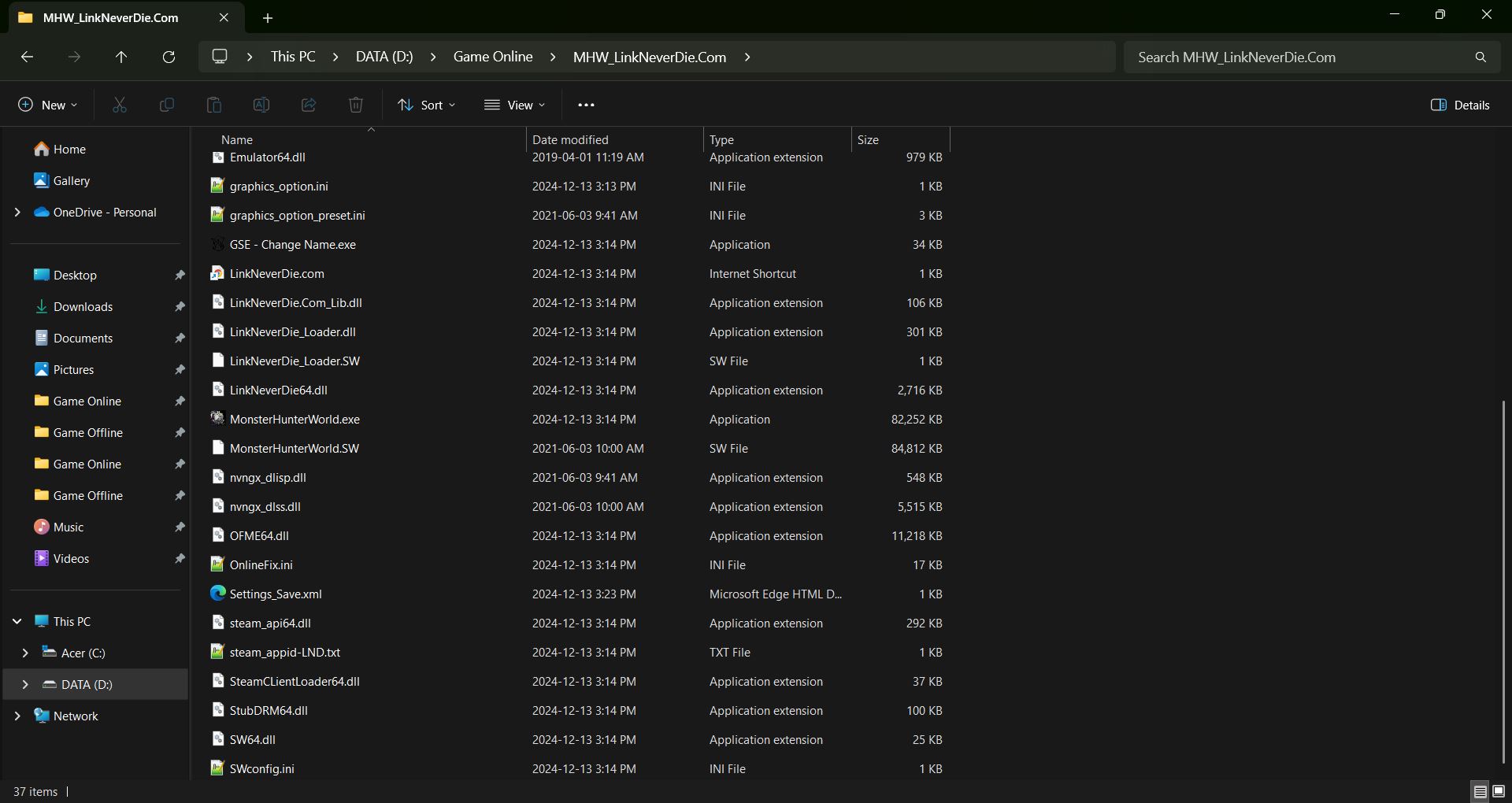Open the View dropdown menu

click(515, 105)
